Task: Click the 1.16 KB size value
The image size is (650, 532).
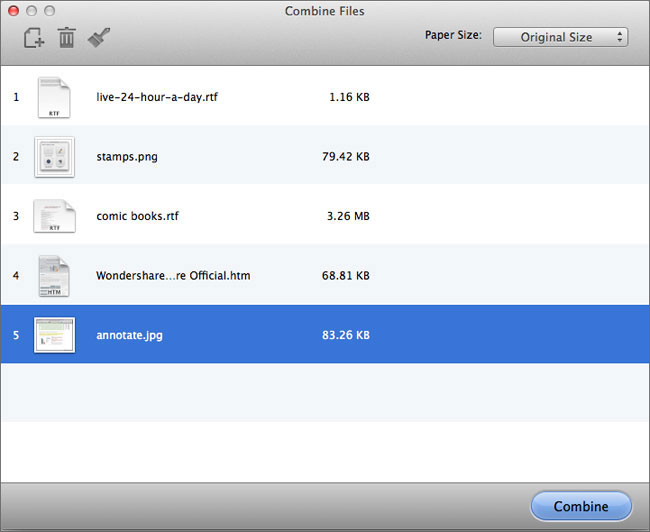Action: point(349,97)
